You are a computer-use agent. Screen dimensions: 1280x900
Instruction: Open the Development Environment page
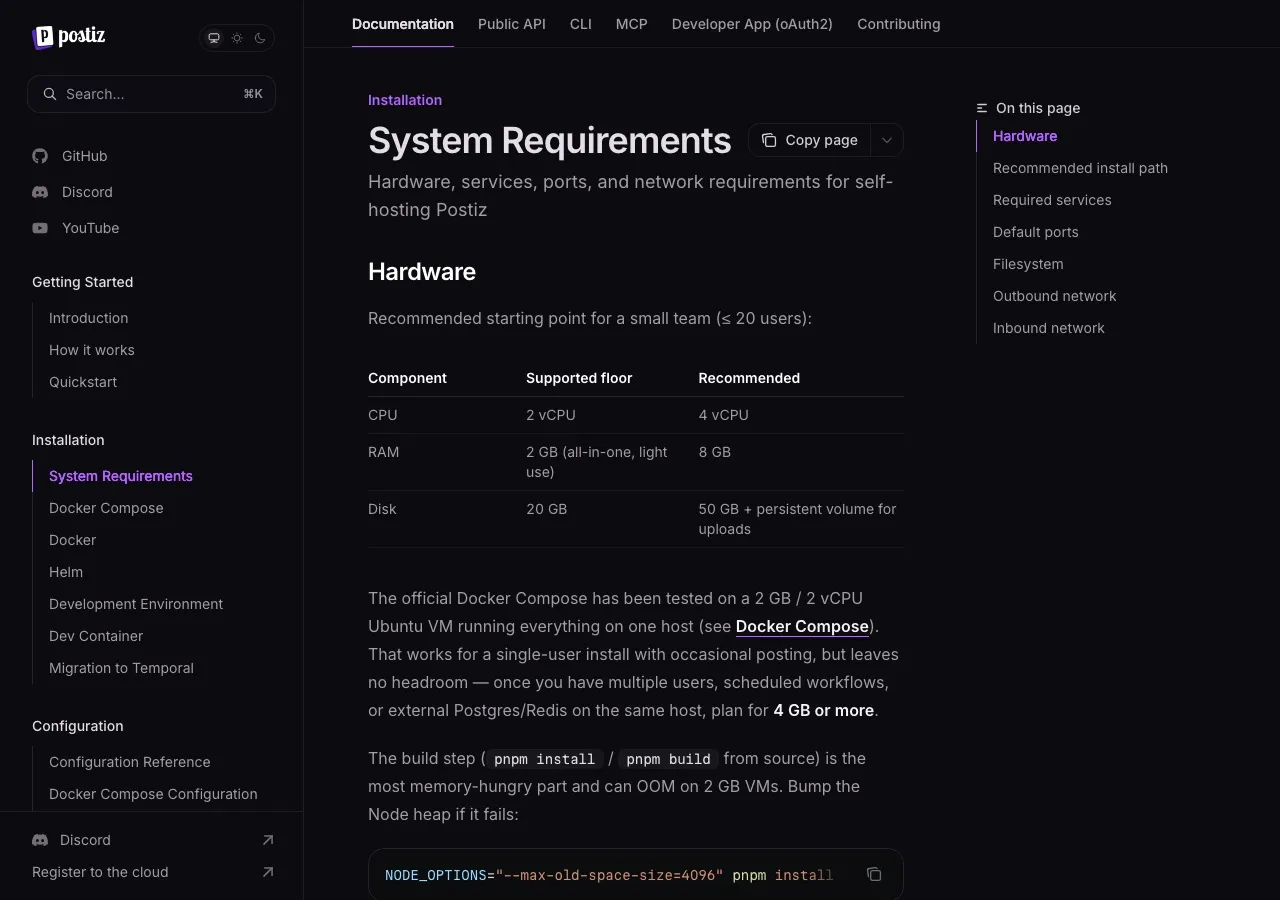click(136, 604)
